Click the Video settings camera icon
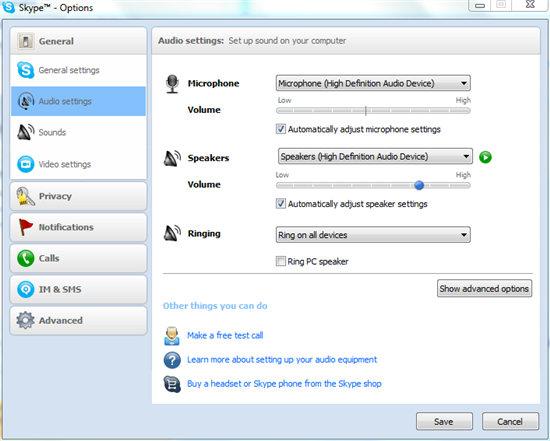The width and height of the screenshot is (550, 441). click(26, 164)
